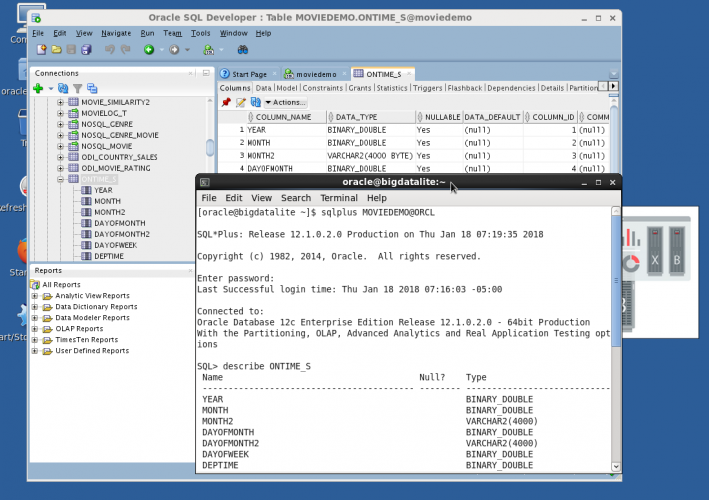Open the Navigate menu in SQL Developer
The width and height of the screenshot is (709, 500).
coord(116,33)
